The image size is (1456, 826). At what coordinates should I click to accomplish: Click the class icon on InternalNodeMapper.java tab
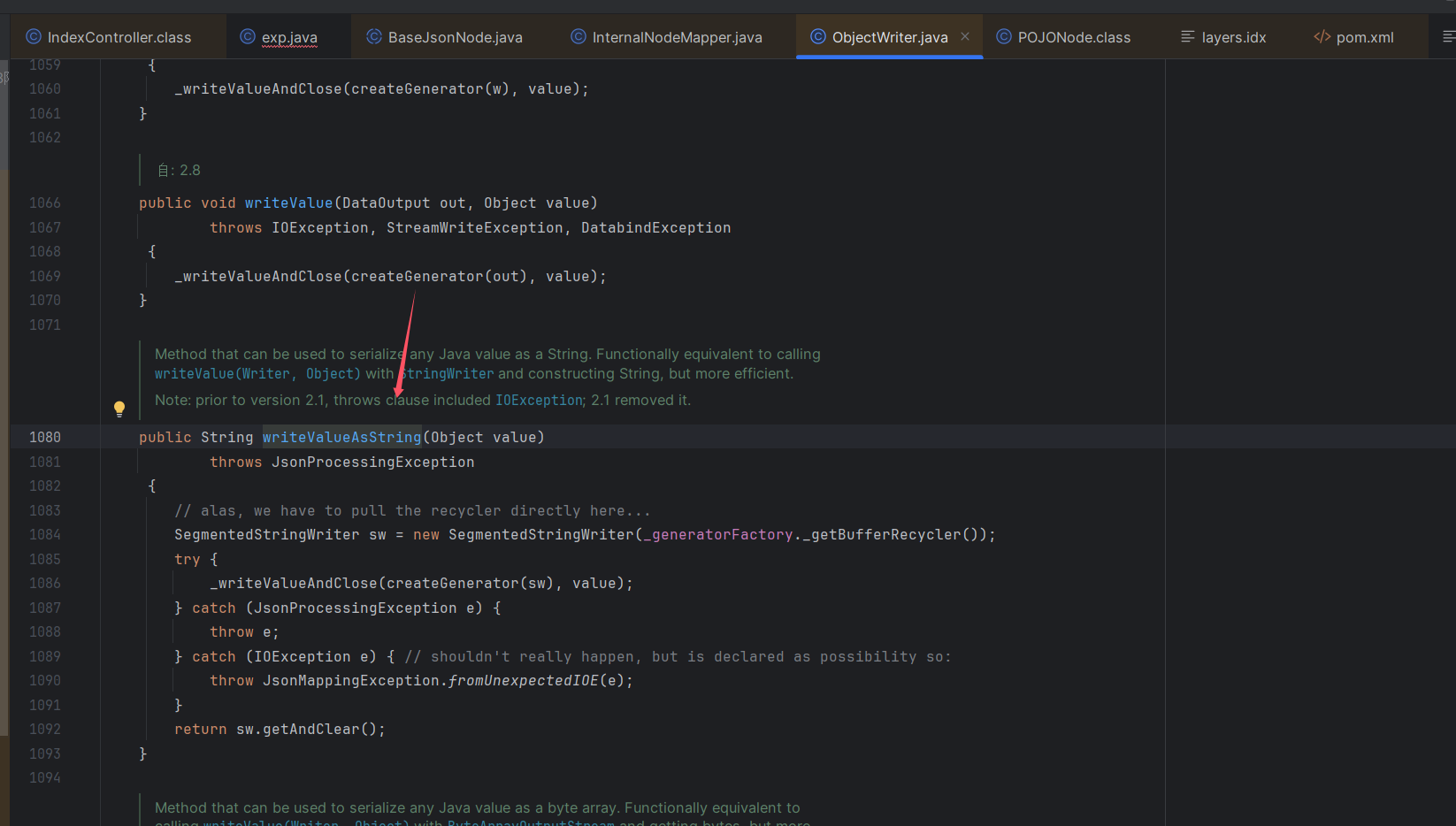(x=579, y=36)
